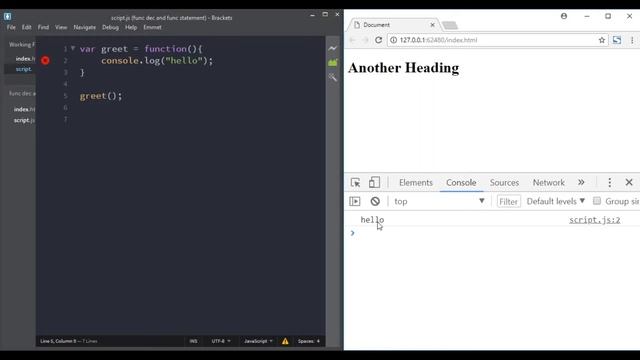Viewport: 640px width, 360px height.
Task: Show more DevTools tabs with the chevron
Action: click(x=581, y=182)
